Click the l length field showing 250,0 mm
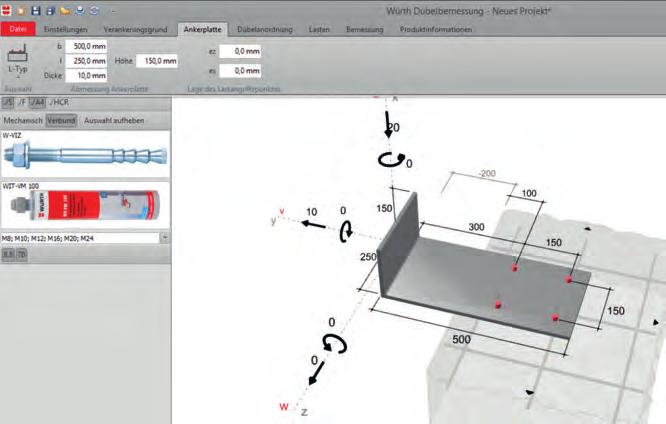This screenshot has width=666, height=424. pyautogui.click(x=86, y=61)
